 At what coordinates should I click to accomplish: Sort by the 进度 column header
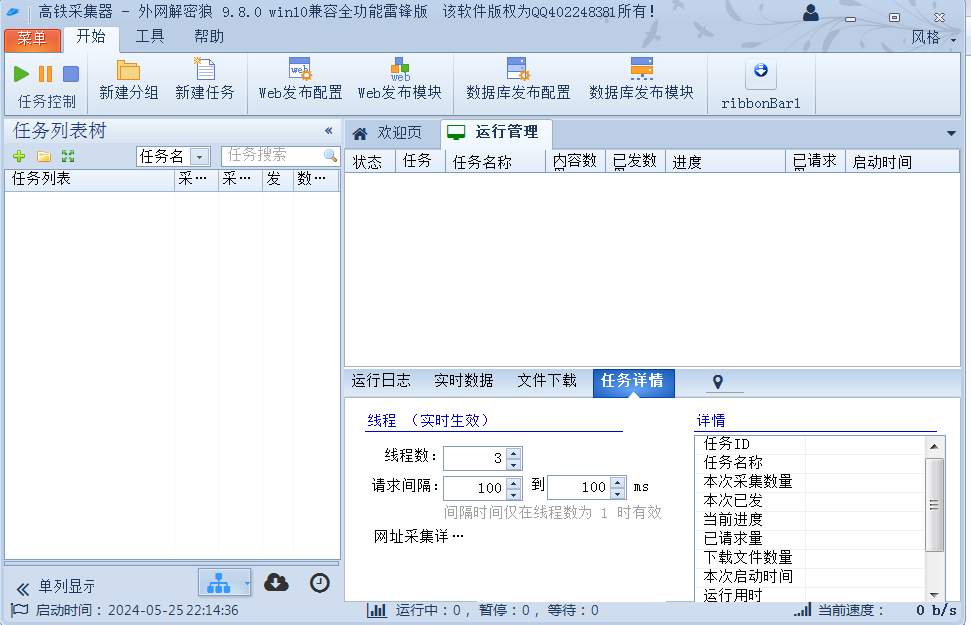[x=726, y=162]
